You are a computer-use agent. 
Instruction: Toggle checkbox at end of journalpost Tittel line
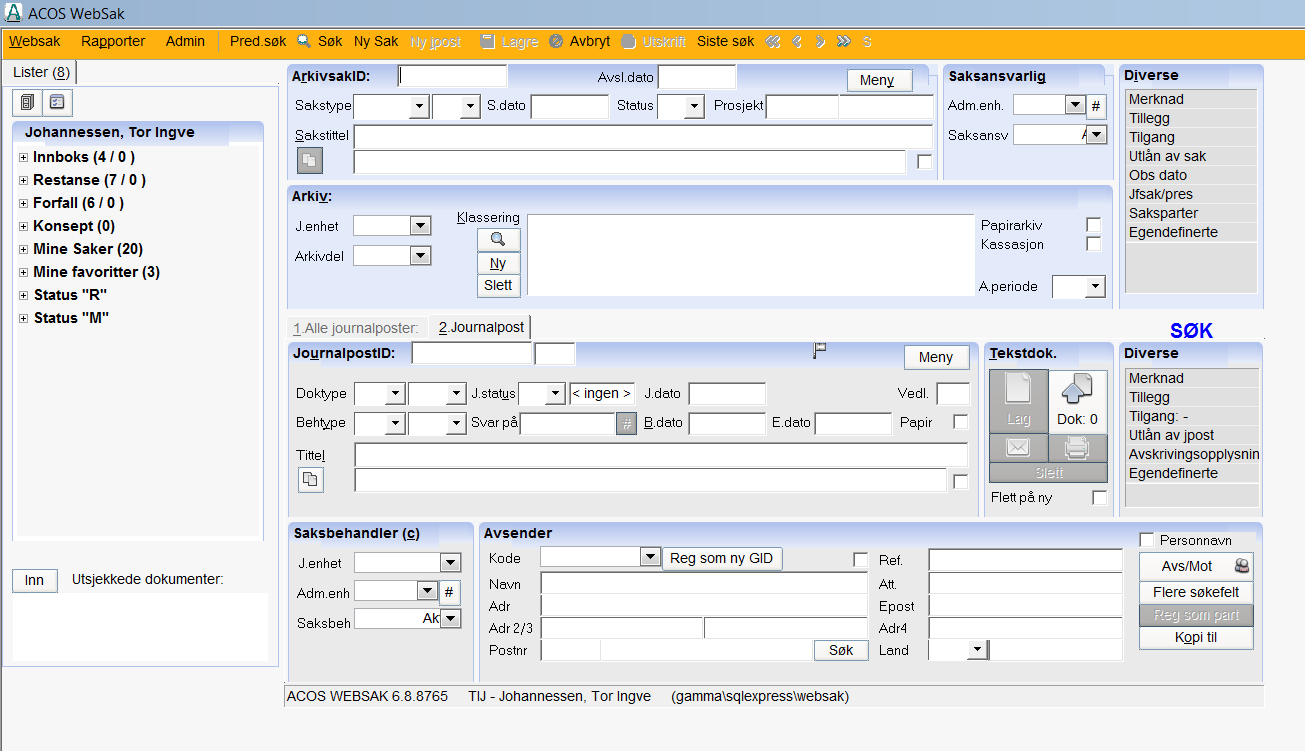(x=961, y=481)
